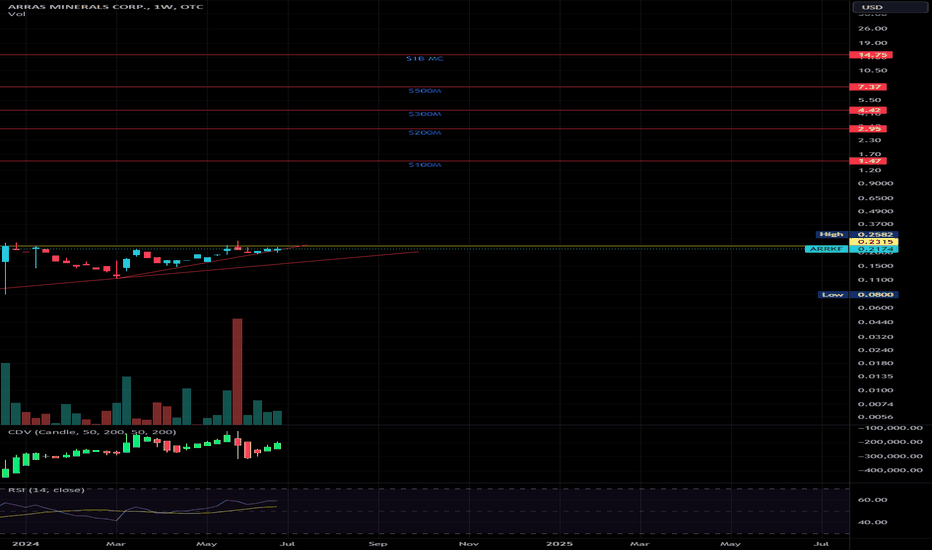Click the 40.00 RSI scale value
Viewport: 932px width, 550px height.
(873, 522)
